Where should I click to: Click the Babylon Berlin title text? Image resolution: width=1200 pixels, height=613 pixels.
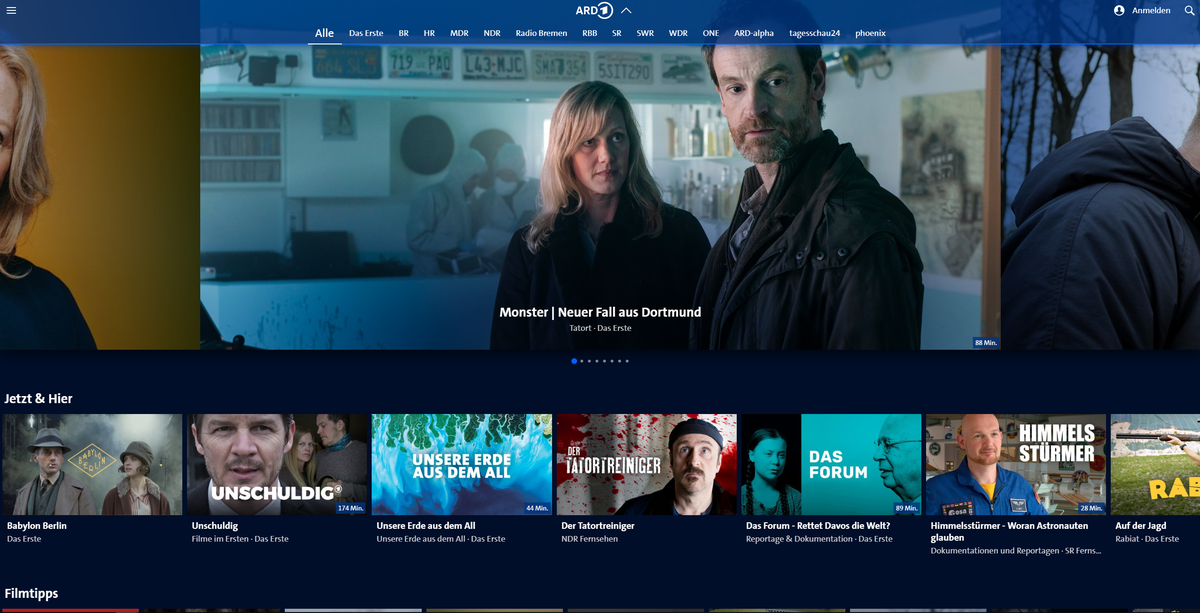click(37, 525)
